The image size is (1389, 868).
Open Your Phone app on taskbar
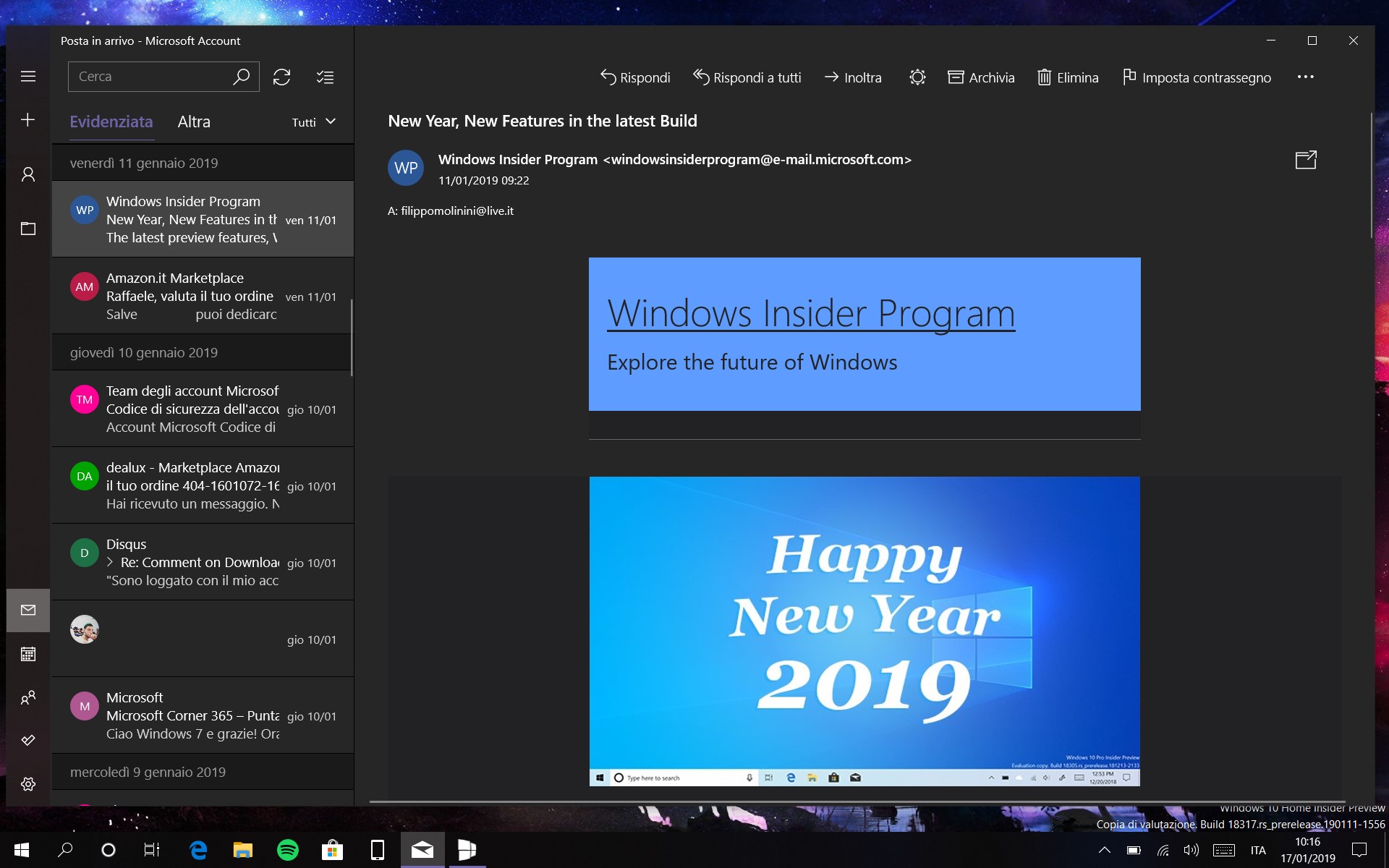tap(378, 850)
